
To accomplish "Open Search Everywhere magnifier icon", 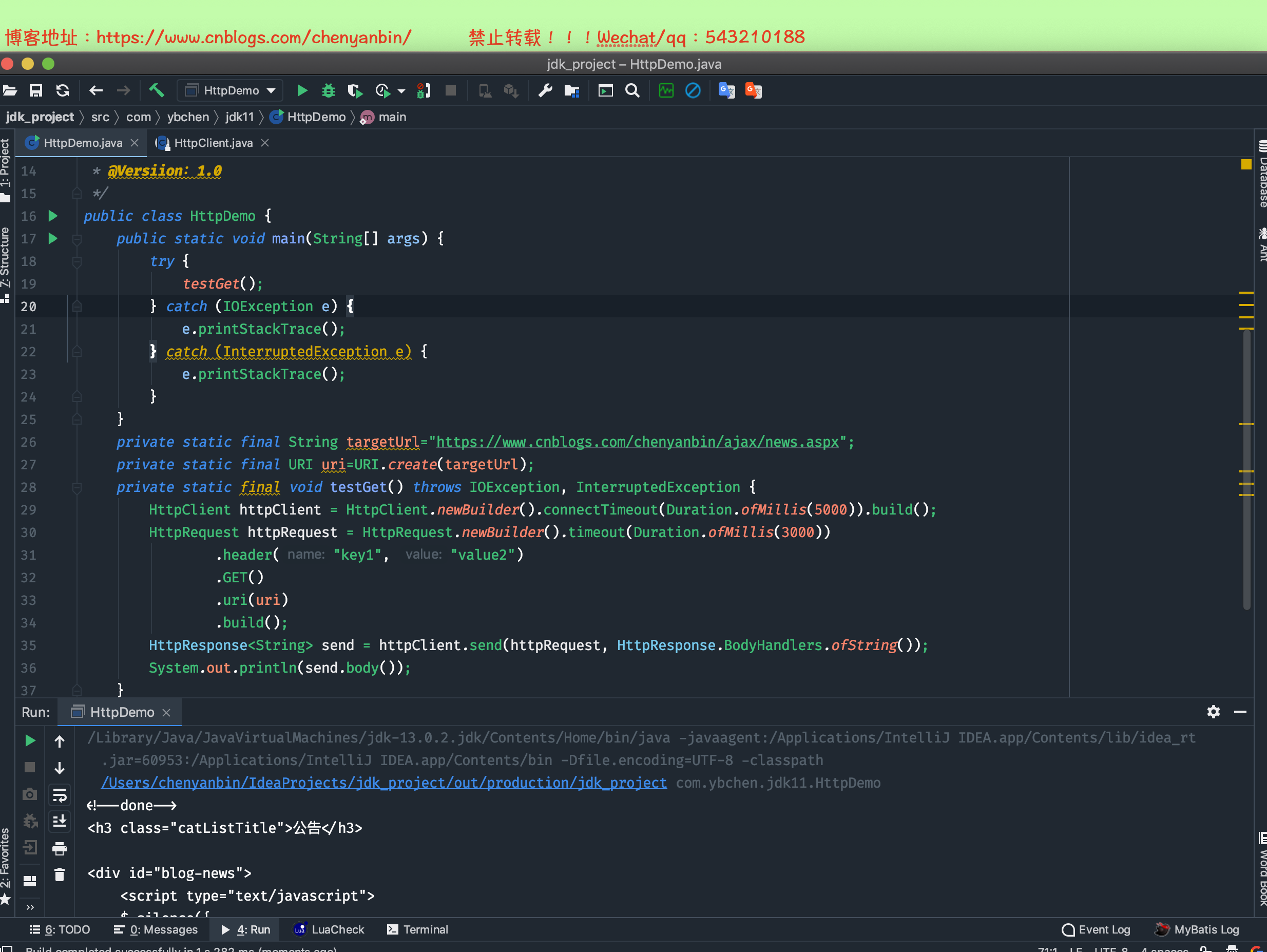I will coord(632,90).
